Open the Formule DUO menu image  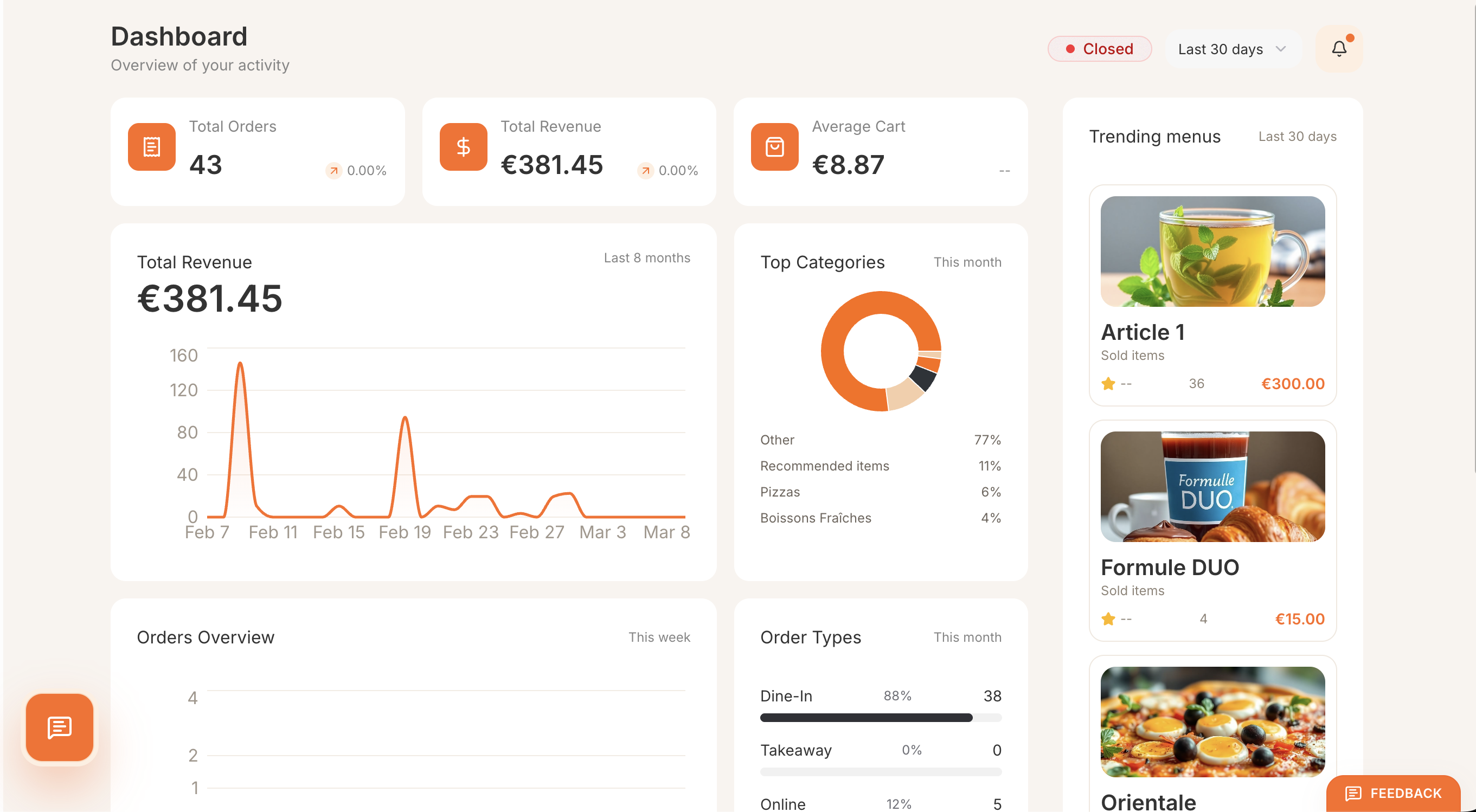(x=1212, y=487)
